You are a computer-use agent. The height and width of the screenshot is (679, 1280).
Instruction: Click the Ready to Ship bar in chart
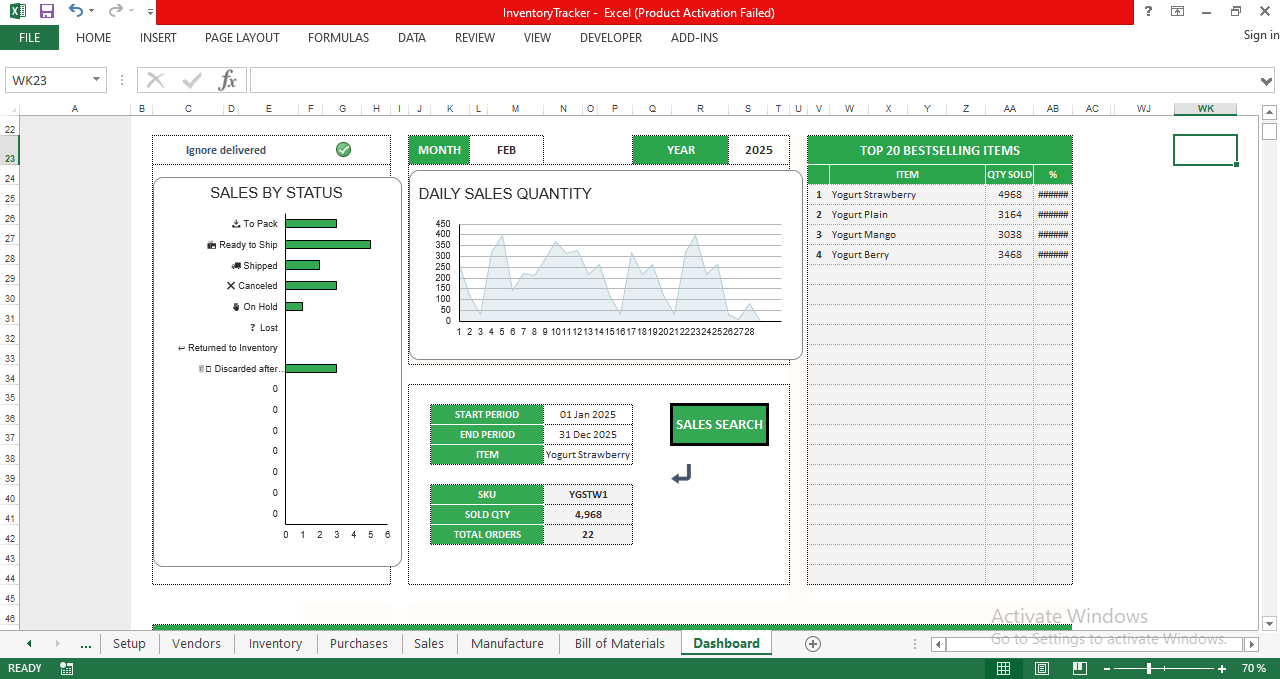coord(328,244)
